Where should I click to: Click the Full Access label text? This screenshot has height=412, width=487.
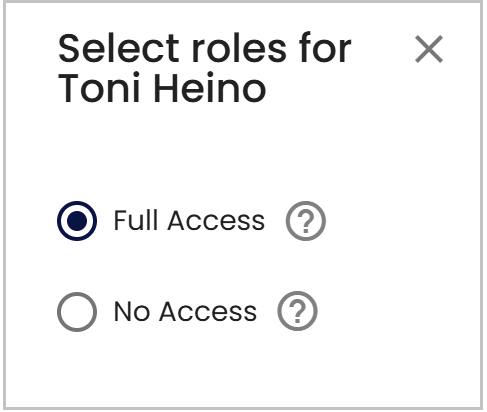click(189, 221)
